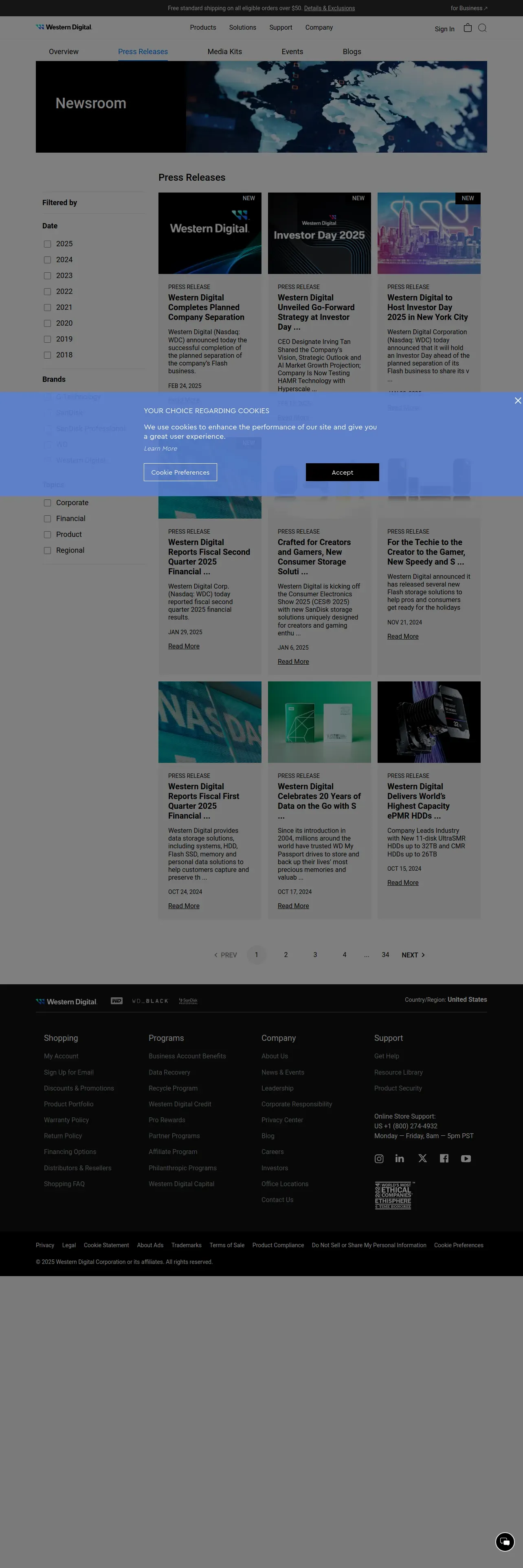Image resolution: width=523 pixels, height=1568 pixels.
Task: Click Learn More in cookie banner
Action: click(x=161, y=449)
